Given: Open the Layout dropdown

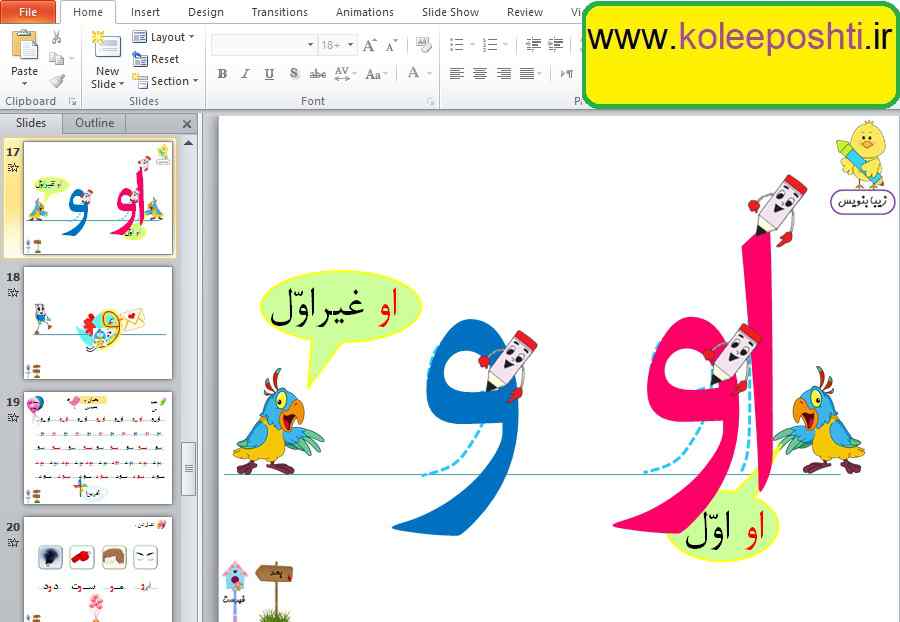Looking at the screenshot, I should [x=164, y=37].
